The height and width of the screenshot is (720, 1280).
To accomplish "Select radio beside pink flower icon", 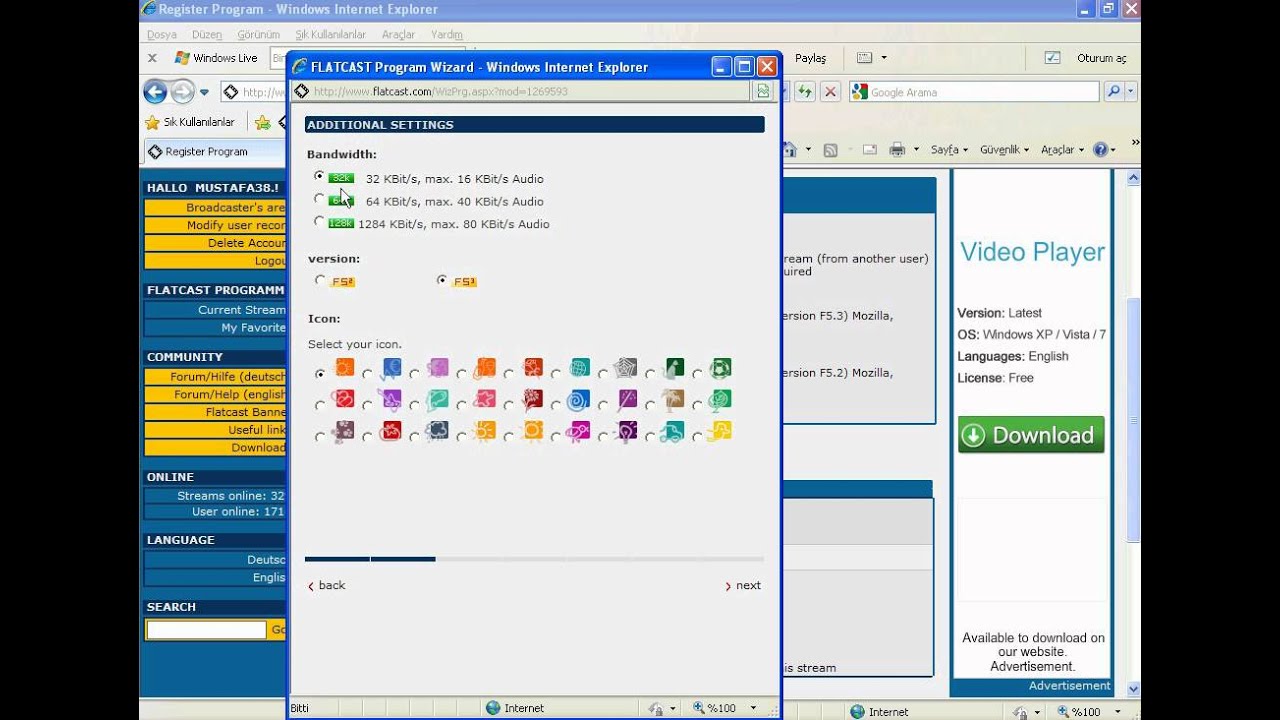I will (461, 405).
